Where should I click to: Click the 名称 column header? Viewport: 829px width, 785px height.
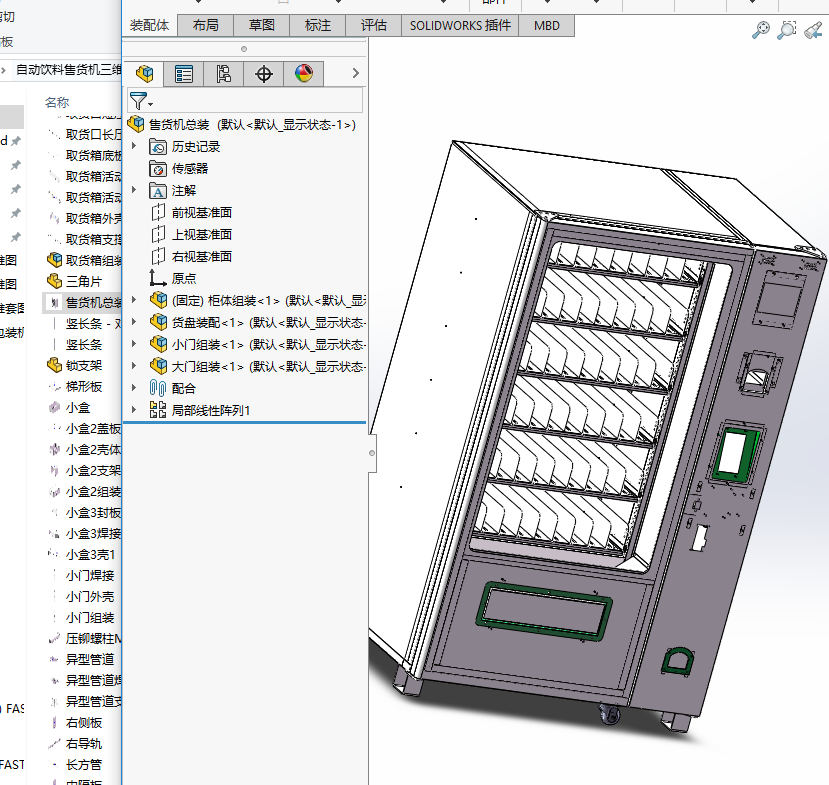[x=57, y=102]
